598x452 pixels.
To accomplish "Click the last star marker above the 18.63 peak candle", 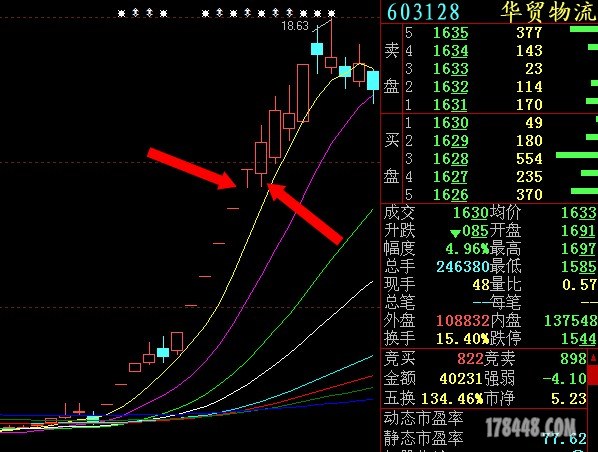I will (x=331, y=14).
